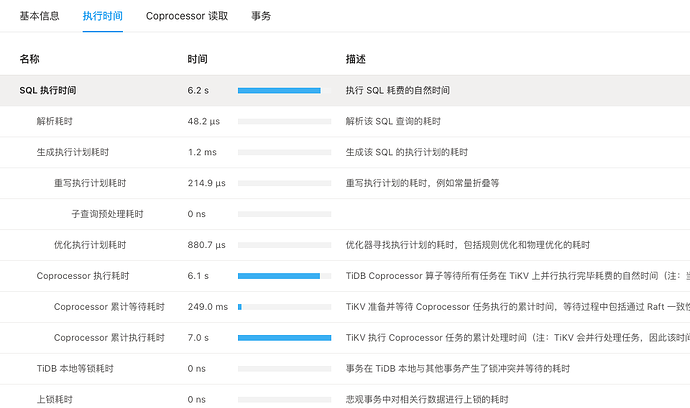
Task: Select the TiDB 本地等锁耗时 row label
Action: point(75,369)
